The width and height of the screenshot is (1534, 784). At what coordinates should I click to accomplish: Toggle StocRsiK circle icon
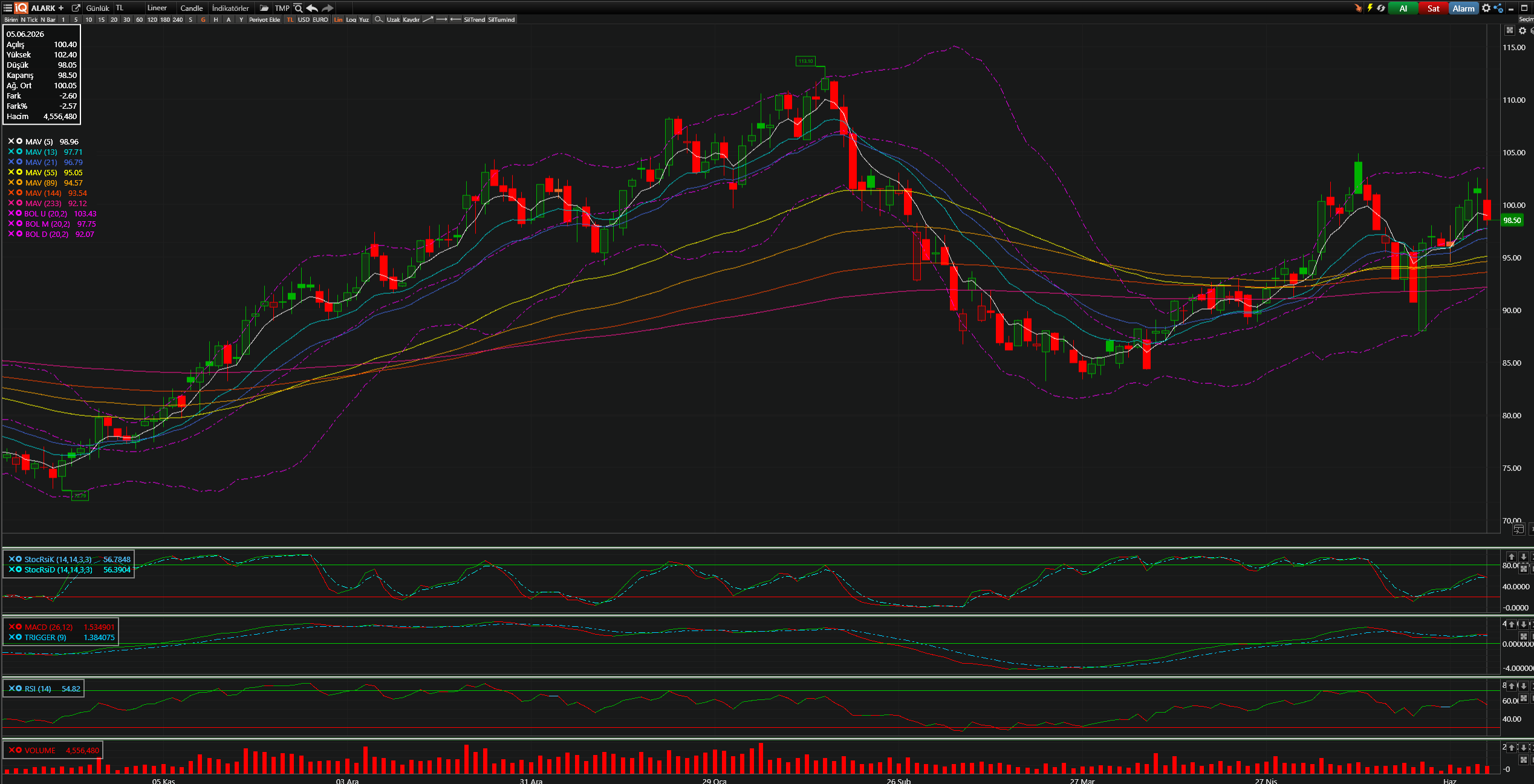coord(19,559)
